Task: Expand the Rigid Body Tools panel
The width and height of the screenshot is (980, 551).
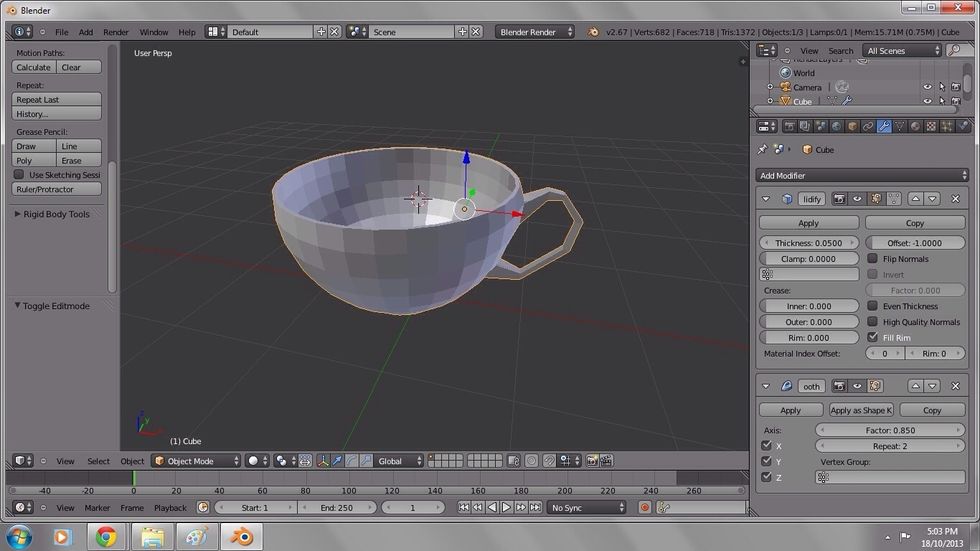Action: (x=58, y=214)
